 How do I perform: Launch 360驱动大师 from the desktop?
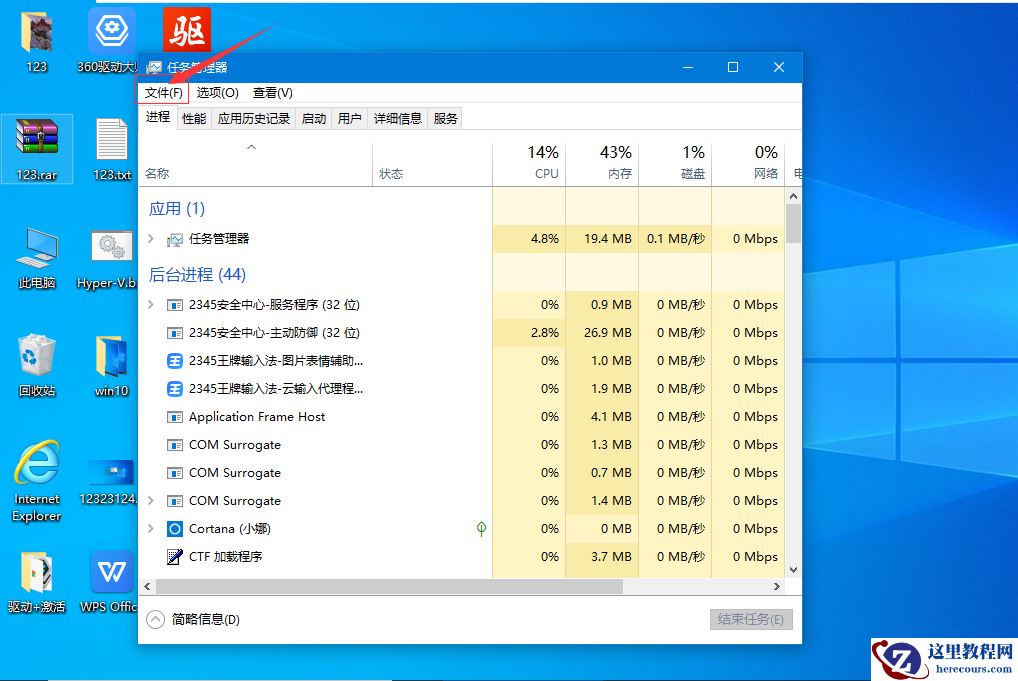point(111,30)
